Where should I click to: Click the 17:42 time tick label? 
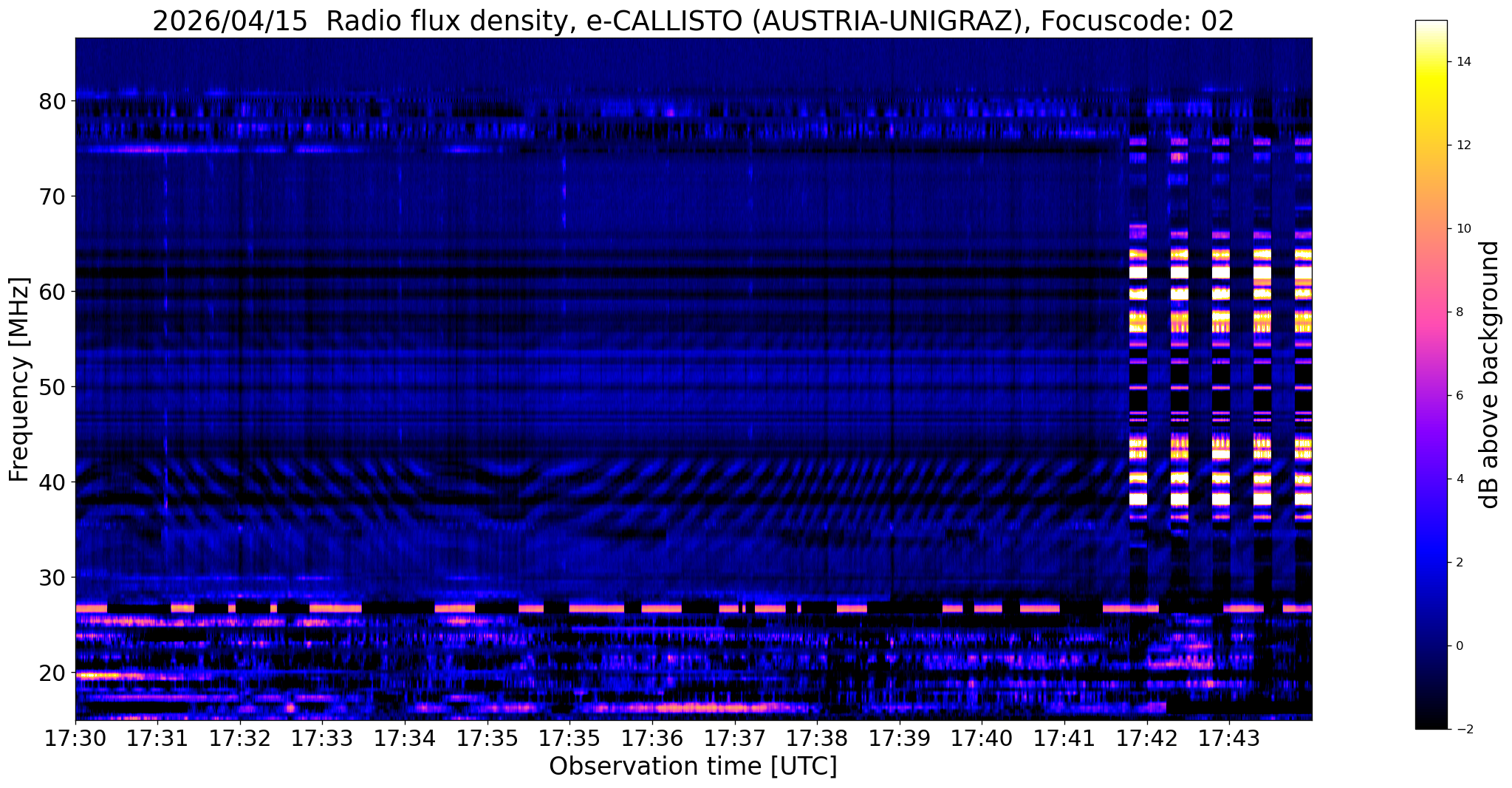(1147, 739)
